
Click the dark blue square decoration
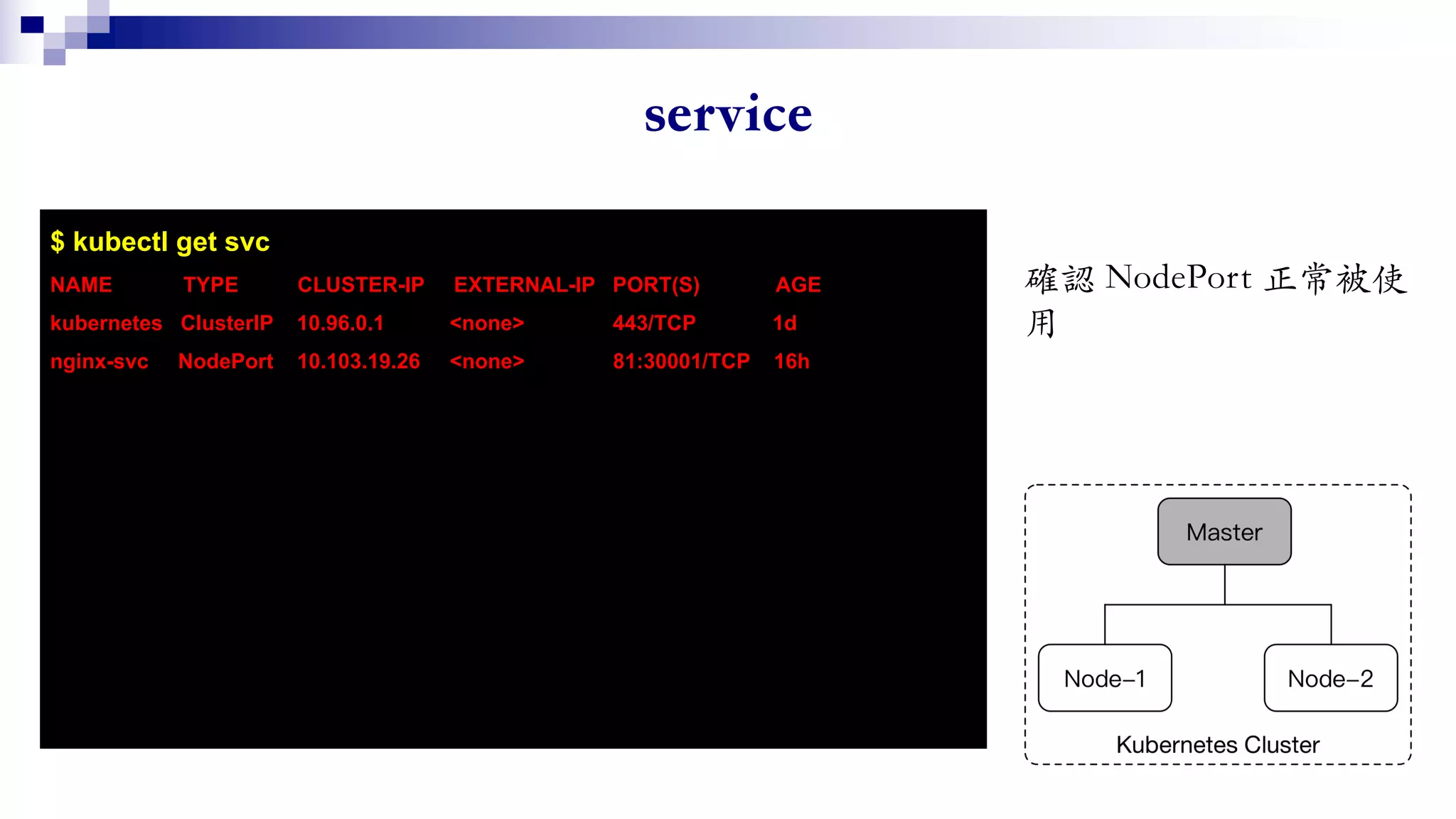pyautogui.click(x=32, y=25)
